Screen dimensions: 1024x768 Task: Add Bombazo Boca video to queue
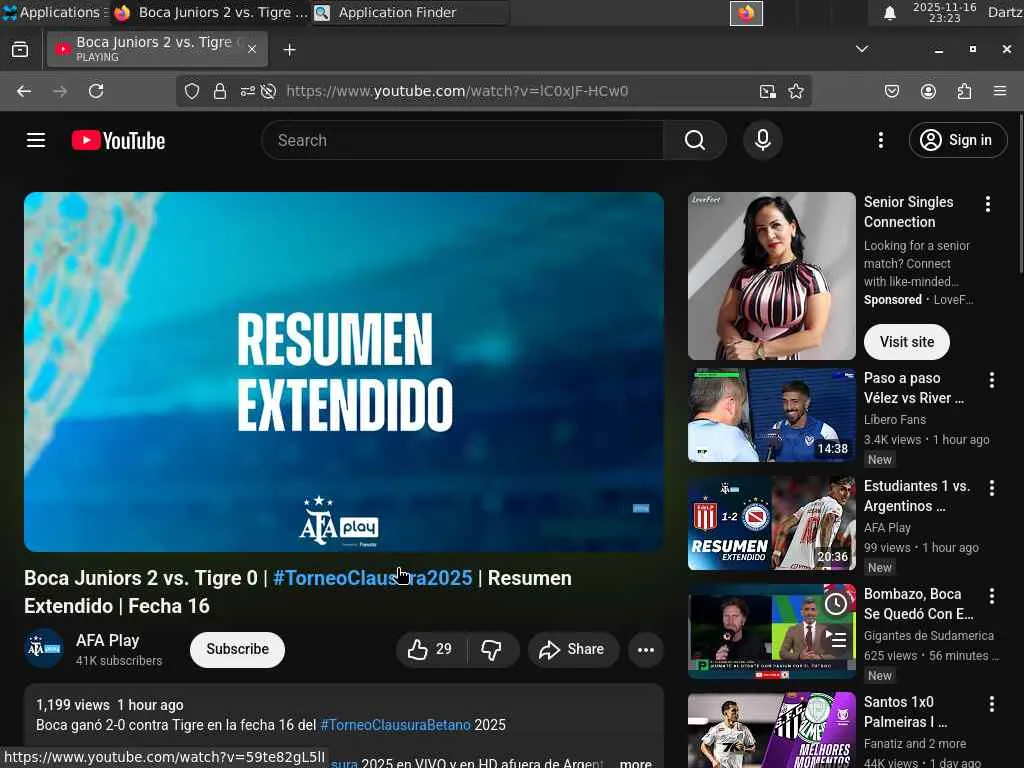pyautogui.click(x=836, y=639)
